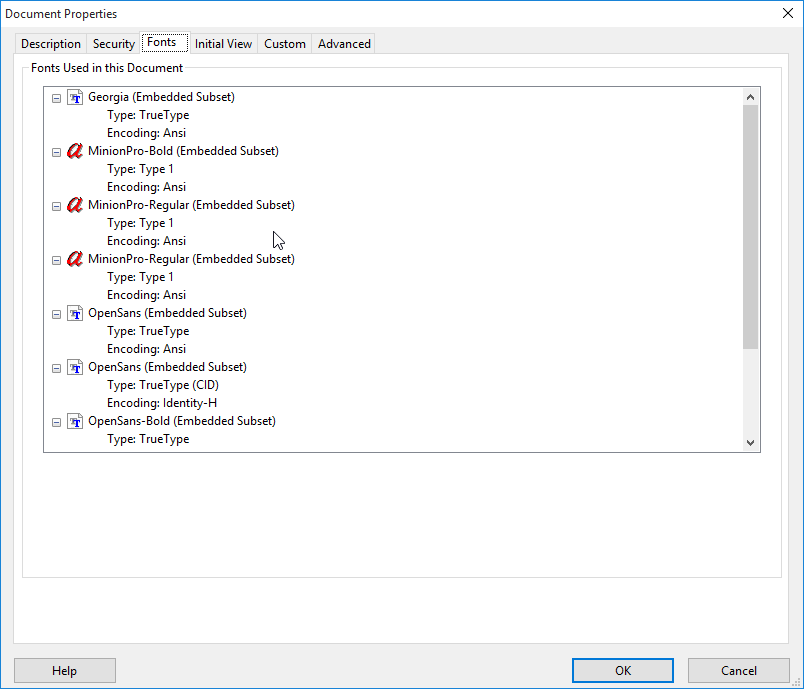The image size is (804, 689).
Task: Go to the Initial View tab
Action: click(x=223, y=44)
